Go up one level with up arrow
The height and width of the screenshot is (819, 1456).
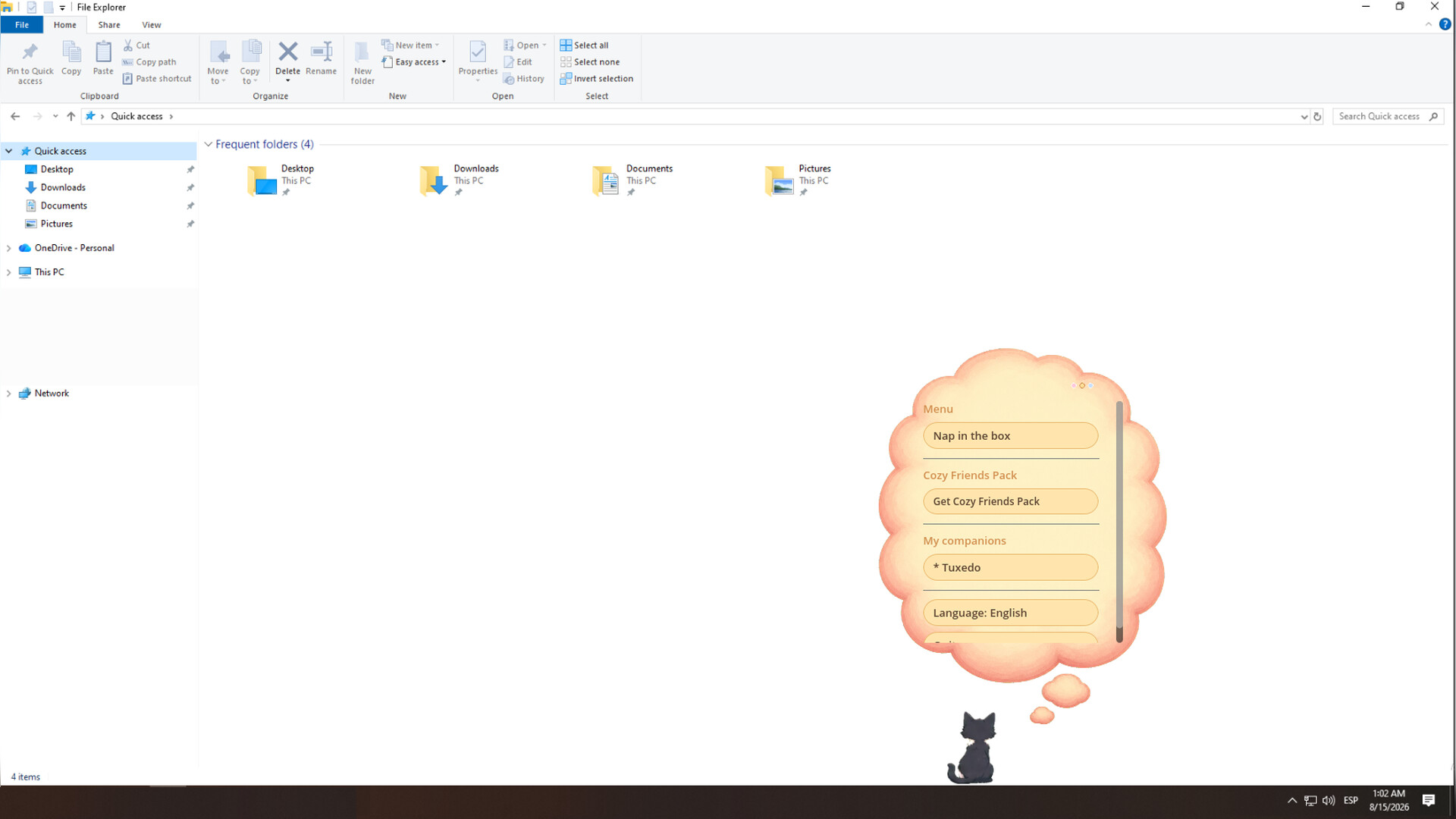tap(71, 116)
